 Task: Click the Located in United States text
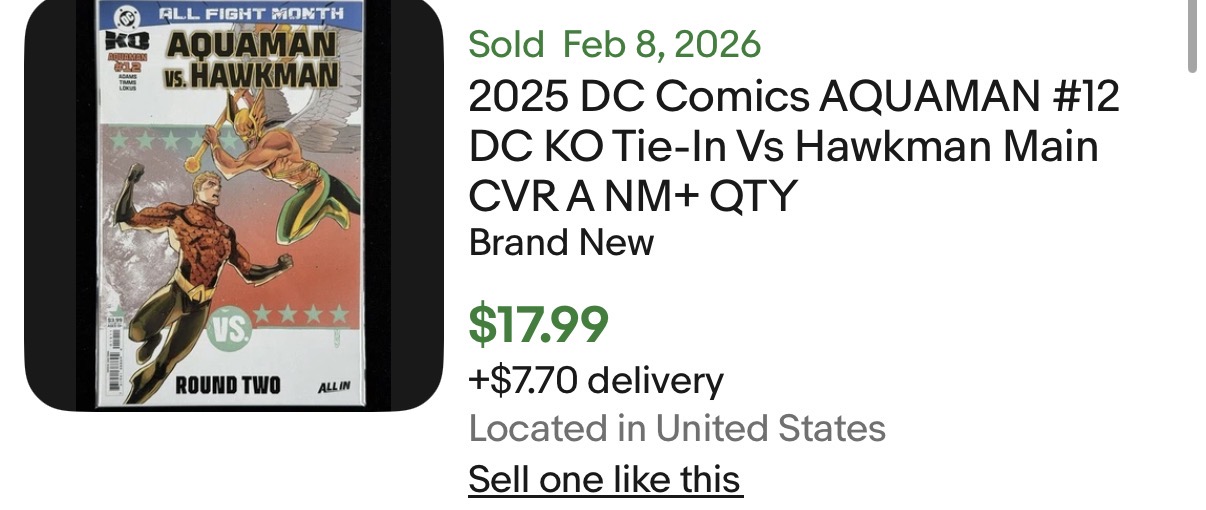click(x=677, y=428)
